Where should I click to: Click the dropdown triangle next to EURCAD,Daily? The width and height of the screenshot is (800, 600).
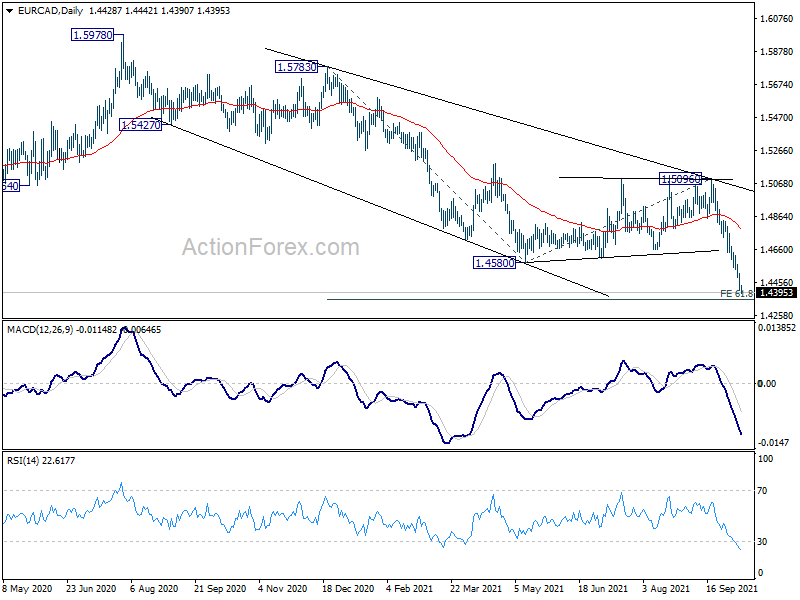[10, 11]
